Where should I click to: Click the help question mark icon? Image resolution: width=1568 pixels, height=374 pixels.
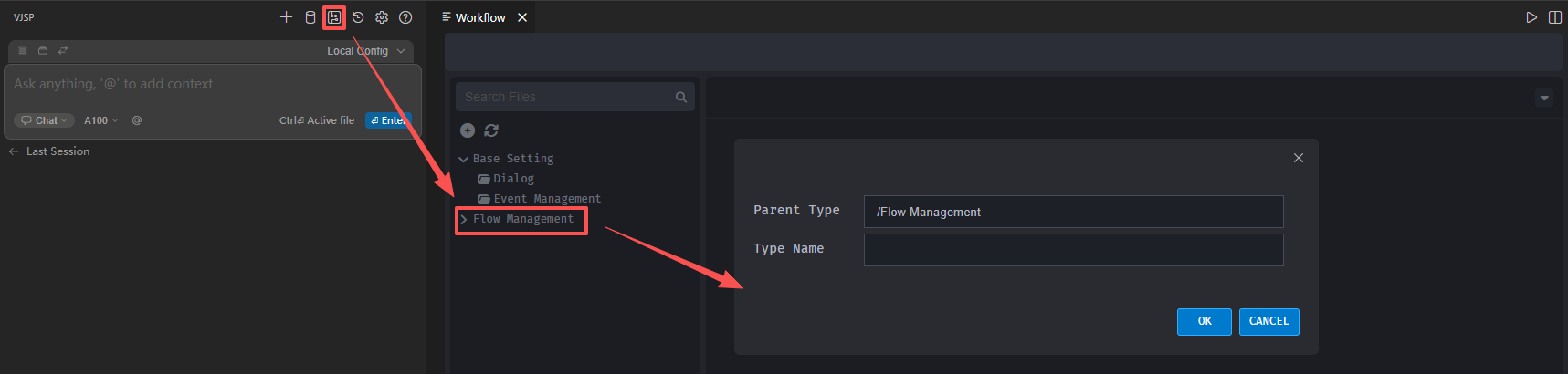pyautogui.click(x=405, y=17)
